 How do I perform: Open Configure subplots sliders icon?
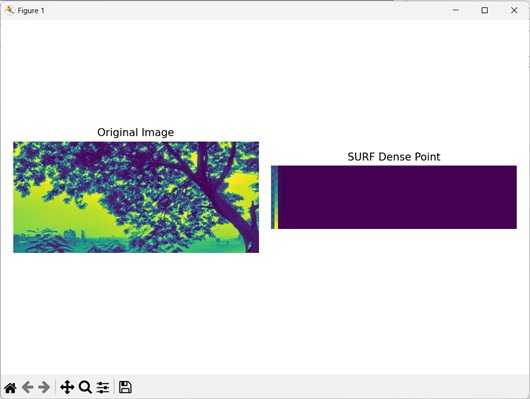click(103, 388)
